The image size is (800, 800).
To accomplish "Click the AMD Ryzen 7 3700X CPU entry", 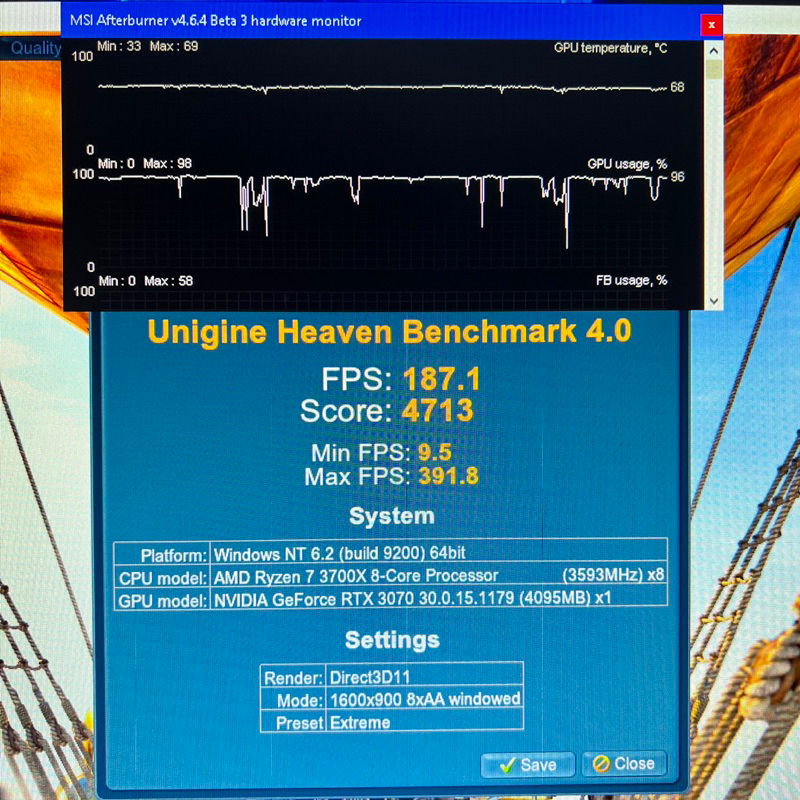I will pyautogui.click(x=356, y=576).
